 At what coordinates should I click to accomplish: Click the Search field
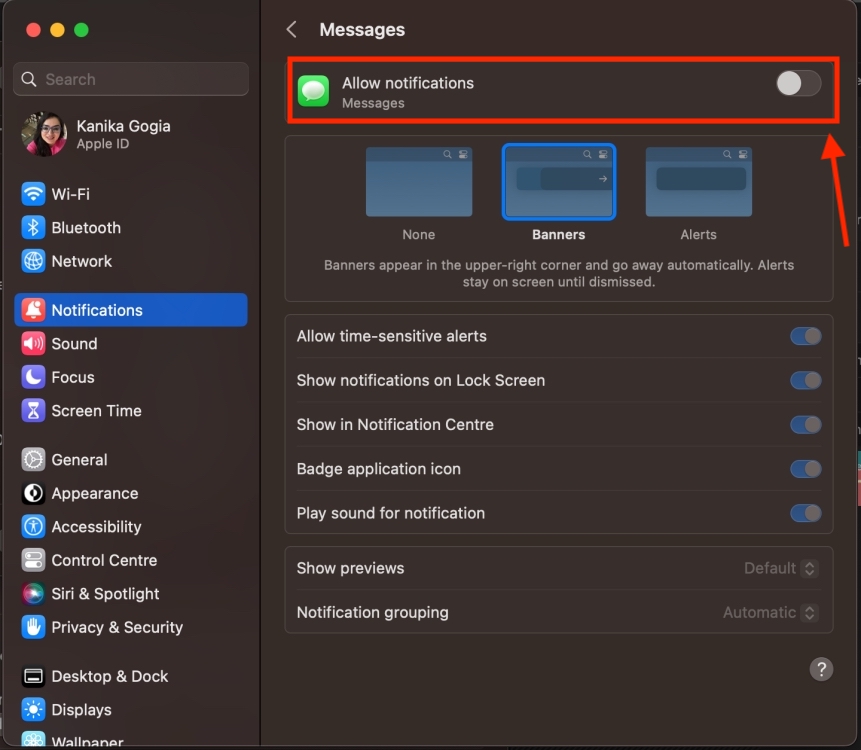pyautogui.click(x=130, y=79)
